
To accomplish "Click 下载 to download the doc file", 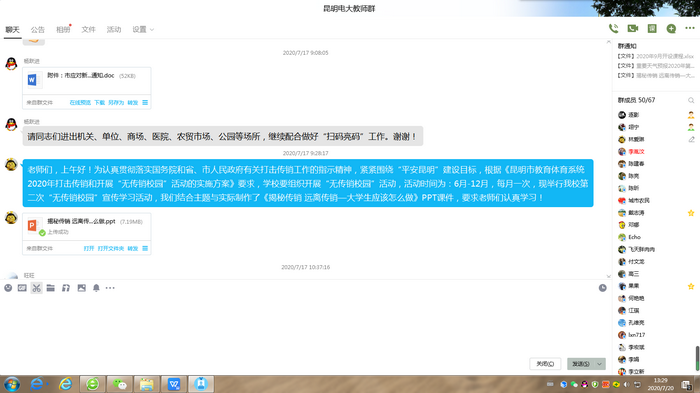I will (x=100, y=103).
